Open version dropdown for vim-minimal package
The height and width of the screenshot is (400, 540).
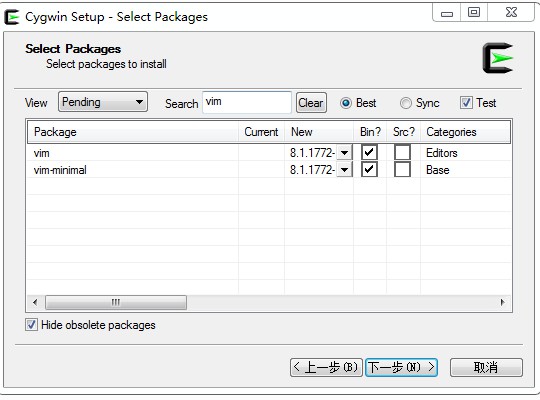pos(344,170)
